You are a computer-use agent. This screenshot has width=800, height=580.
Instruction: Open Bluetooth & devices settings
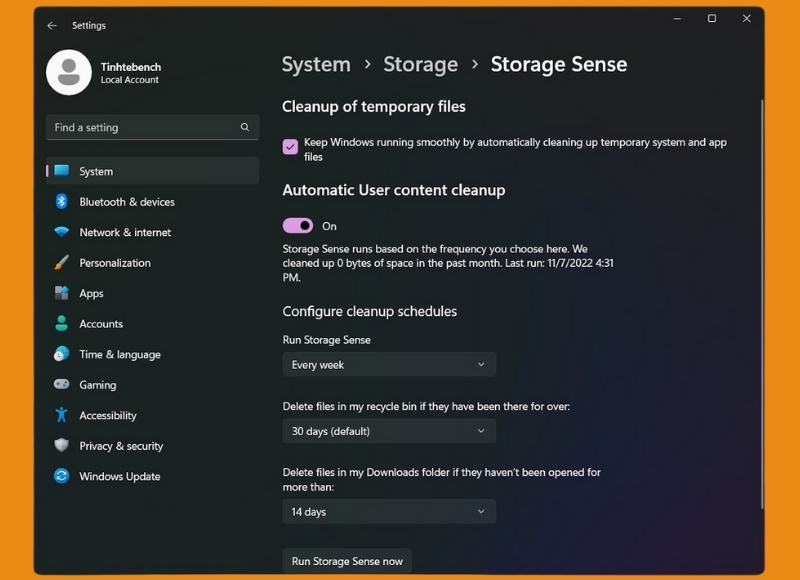pyautogui.click(x=152, y=201)
